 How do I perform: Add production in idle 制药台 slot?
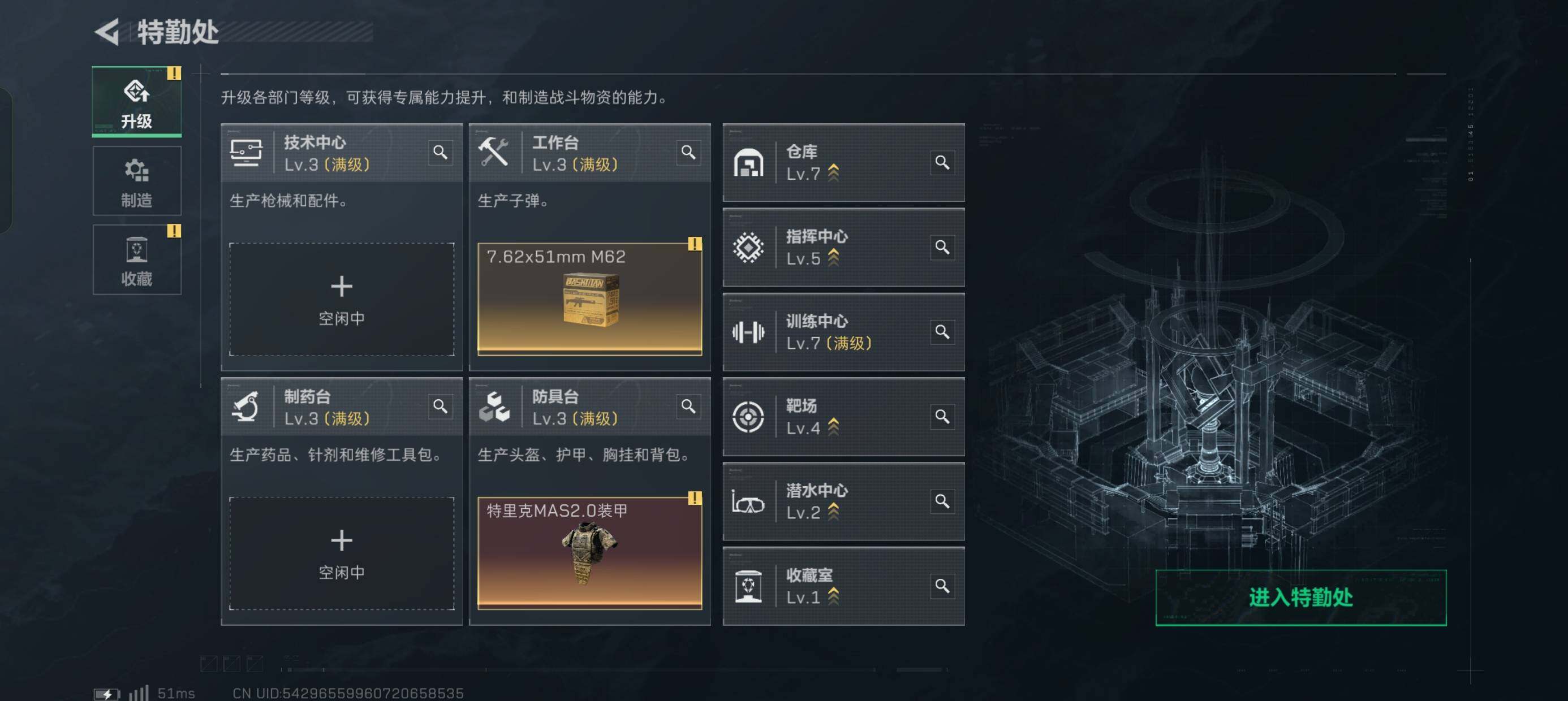tap(342, 553)
